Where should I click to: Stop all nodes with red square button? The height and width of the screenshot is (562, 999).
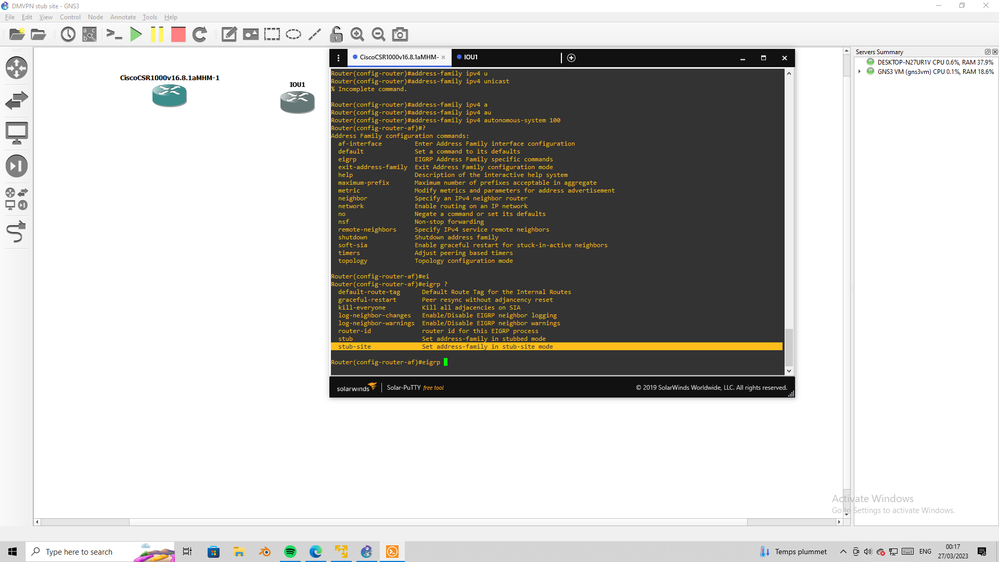click(x=178, y=34)
